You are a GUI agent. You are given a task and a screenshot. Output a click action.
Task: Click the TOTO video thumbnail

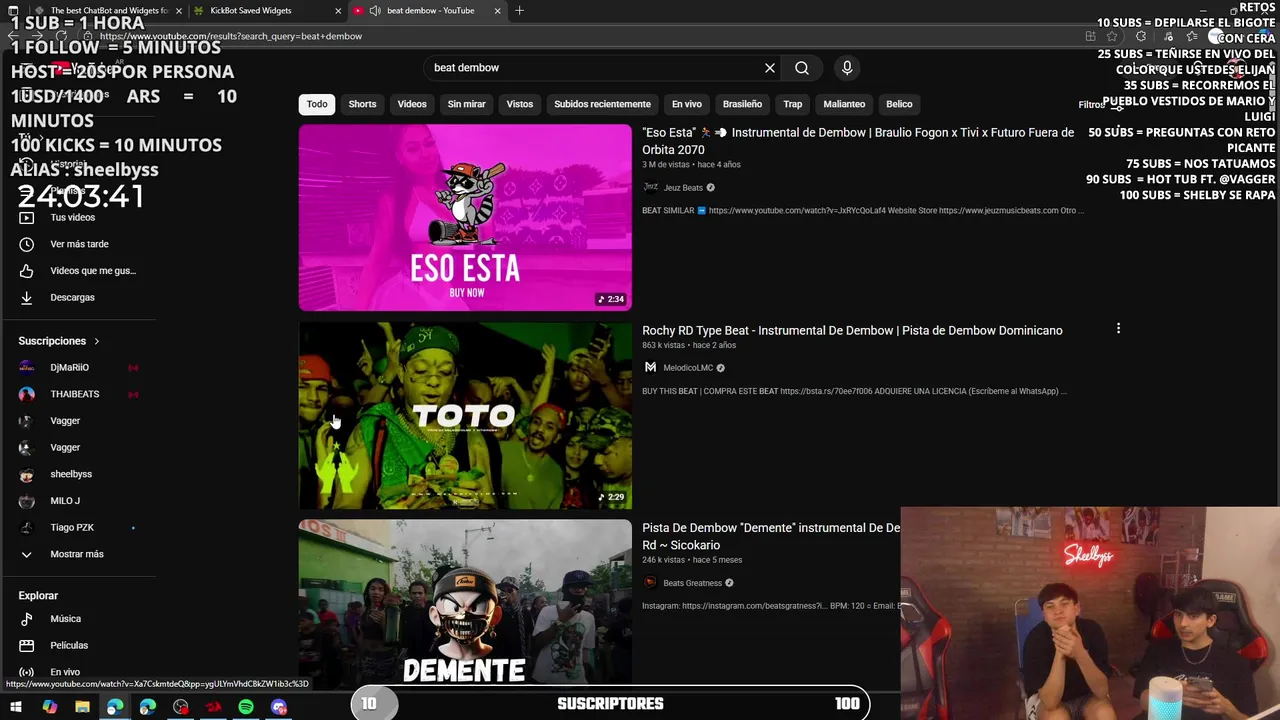(465, 415)
